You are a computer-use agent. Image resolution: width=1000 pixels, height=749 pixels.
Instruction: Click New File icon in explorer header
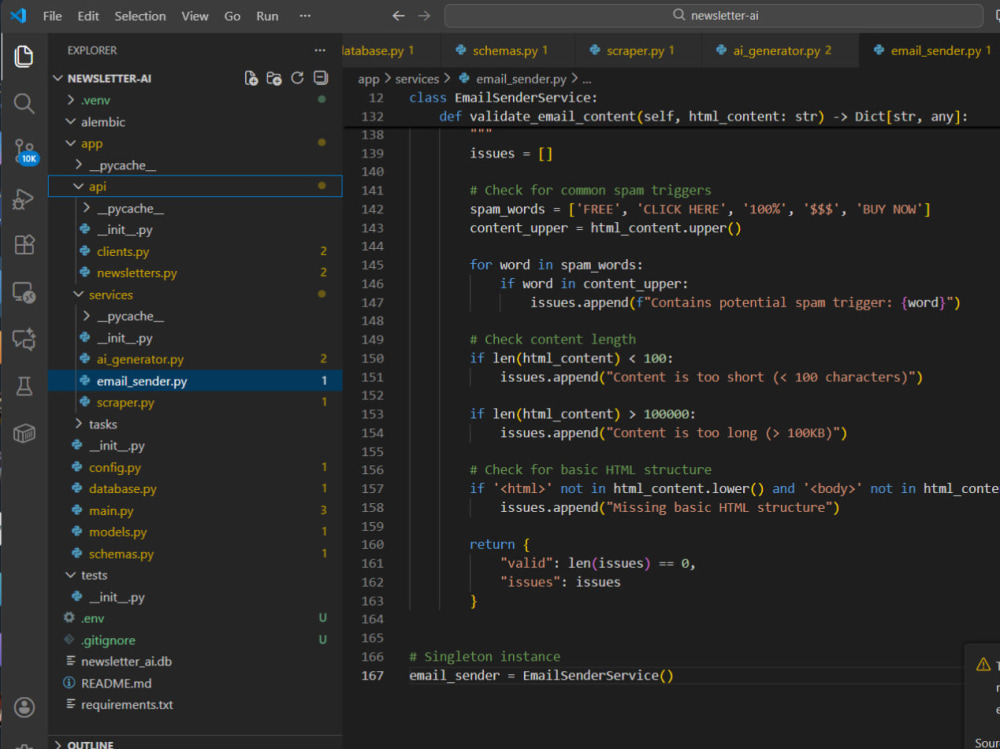pos(252,79)
